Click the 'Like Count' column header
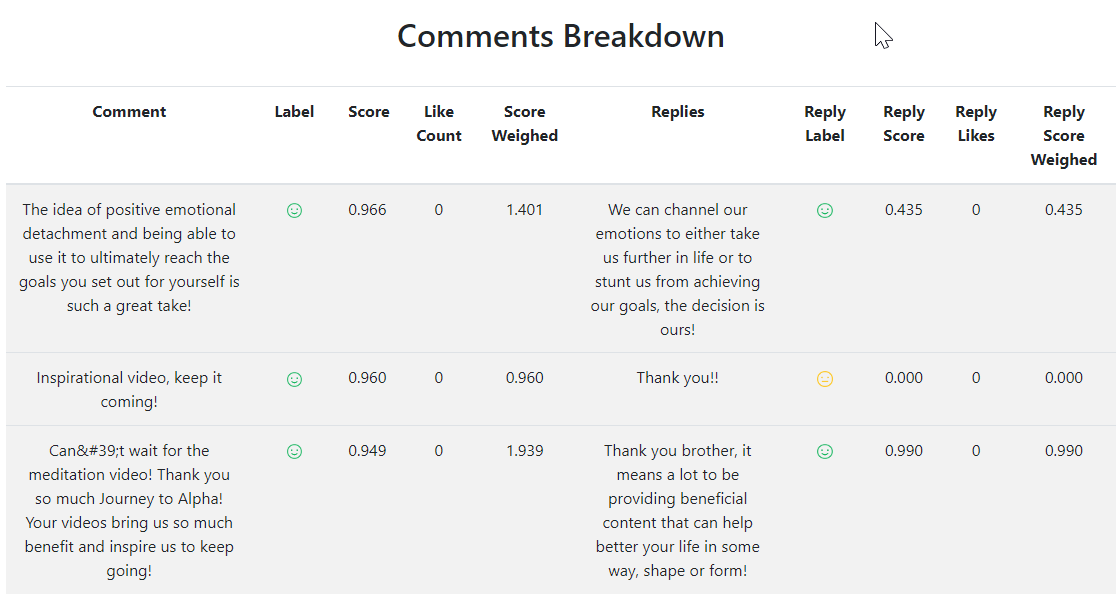 439,123
